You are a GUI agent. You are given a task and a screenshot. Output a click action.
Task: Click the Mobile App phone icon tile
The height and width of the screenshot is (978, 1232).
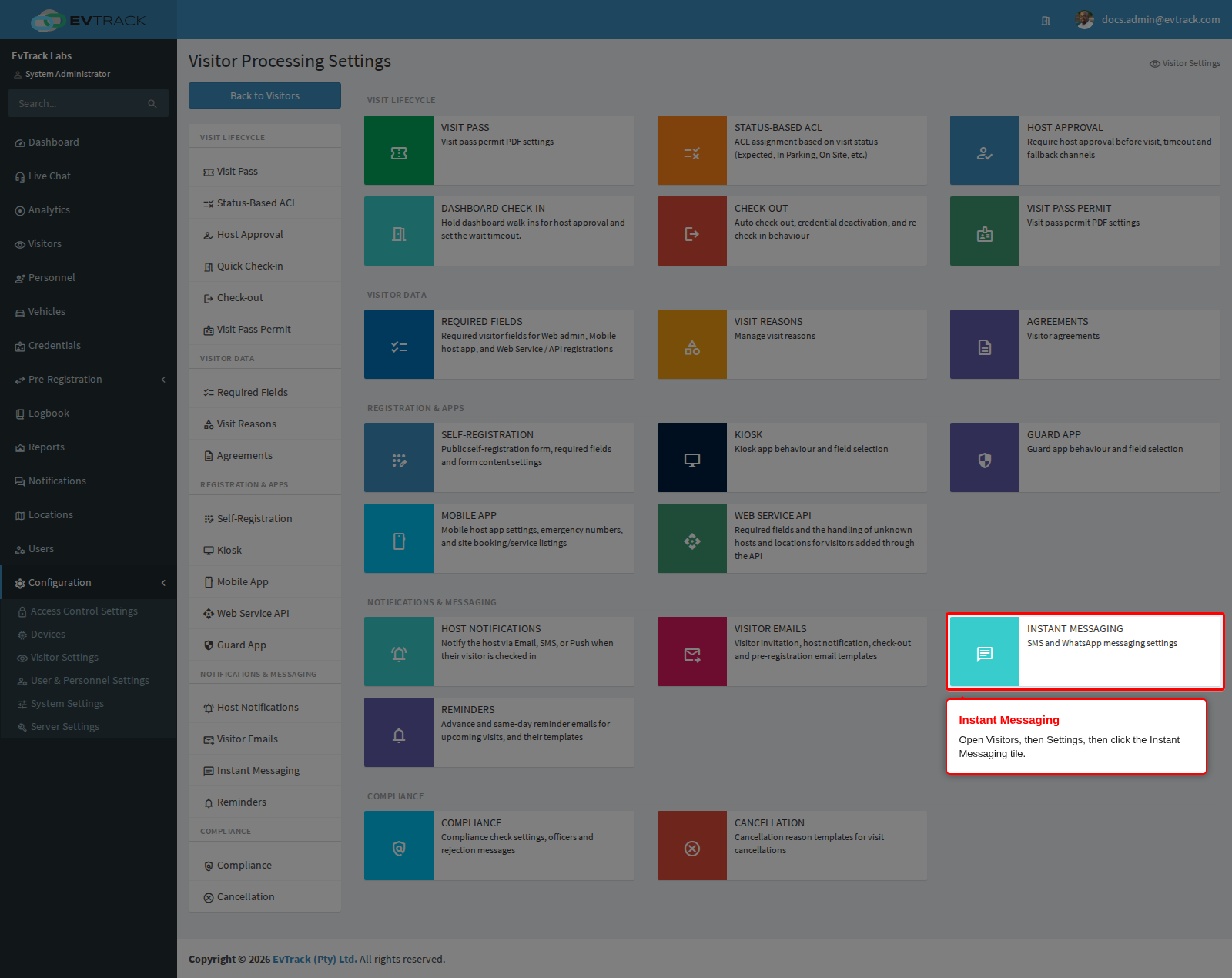[x=399, y=538]
